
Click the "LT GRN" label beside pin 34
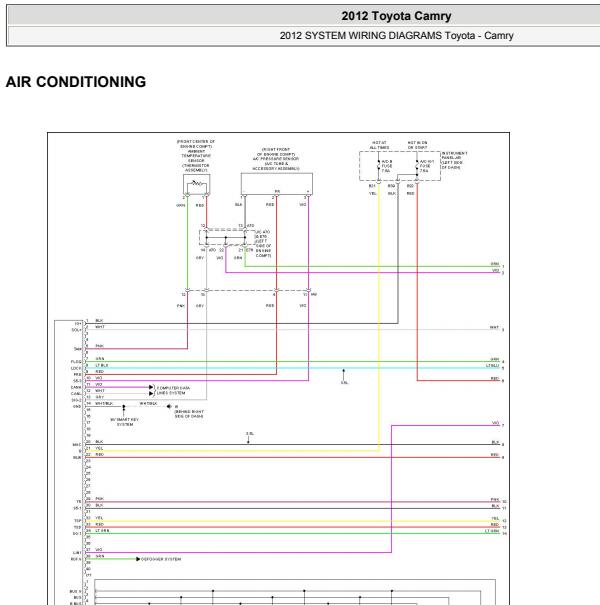102,531
